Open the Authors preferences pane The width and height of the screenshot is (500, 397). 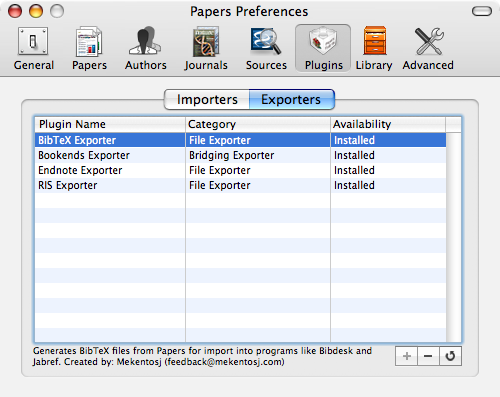tap(146, 48)
